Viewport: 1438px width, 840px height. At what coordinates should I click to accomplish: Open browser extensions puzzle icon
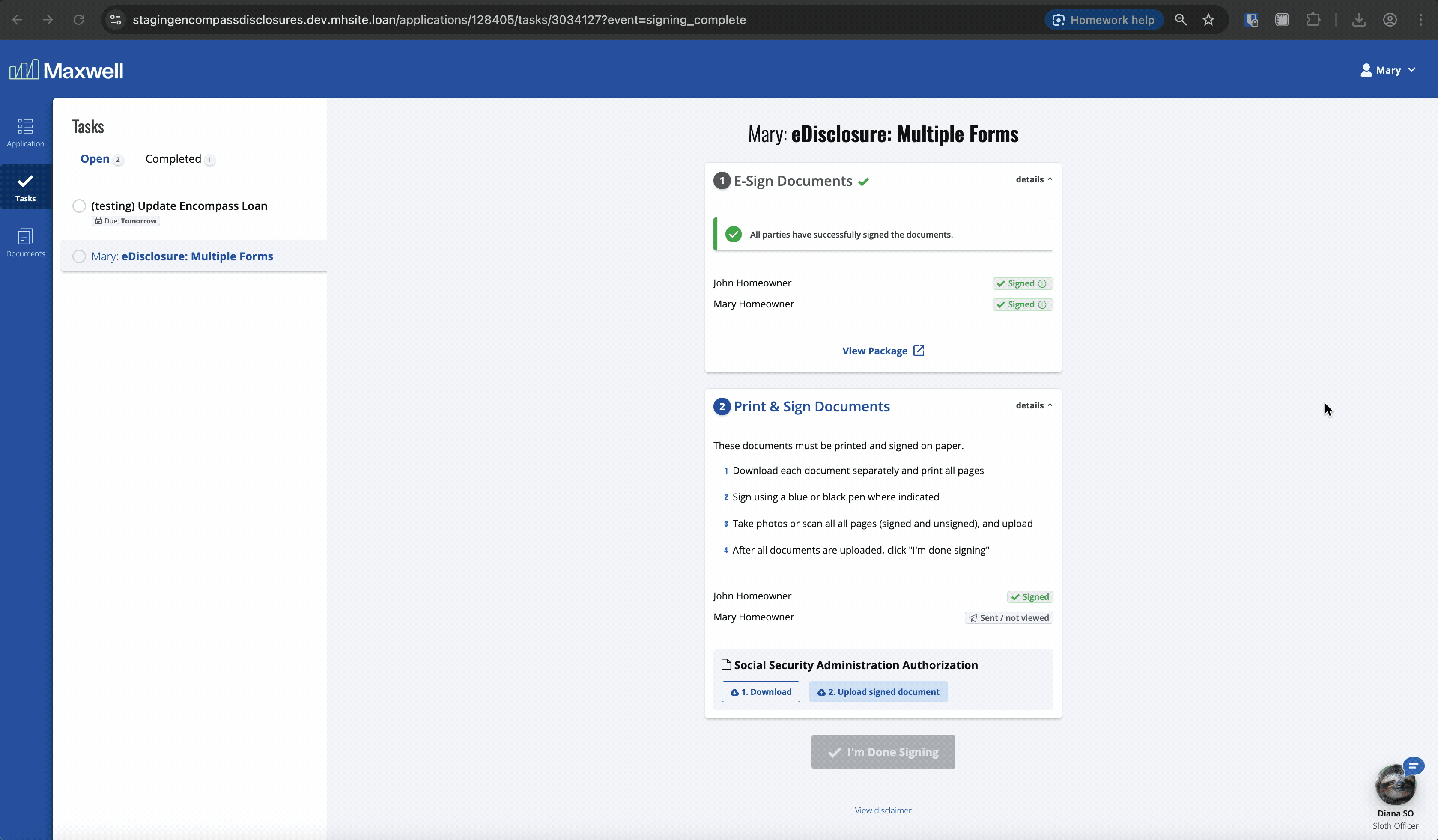coord(1313,20)
